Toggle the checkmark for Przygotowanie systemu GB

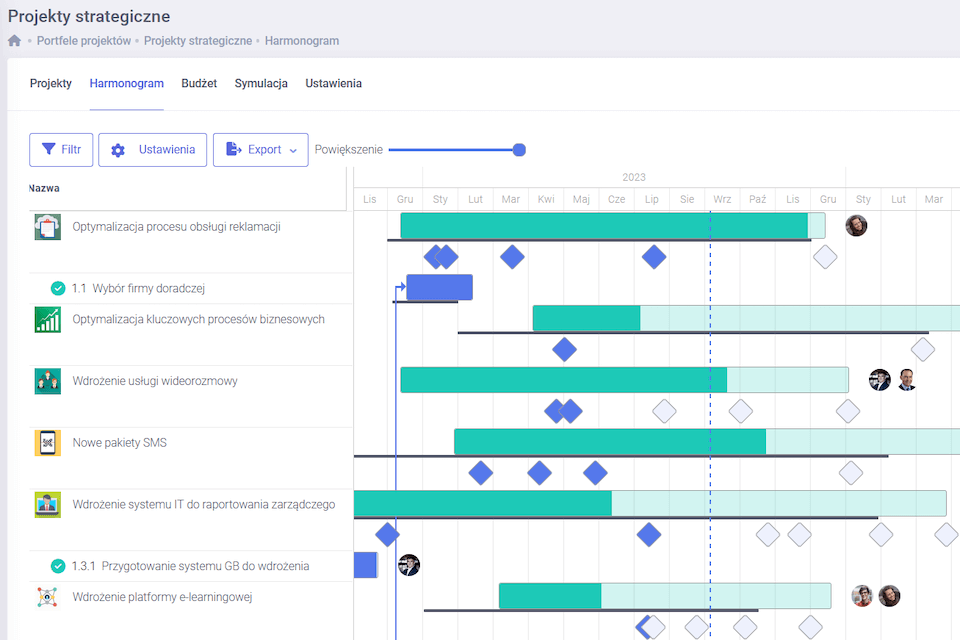(x=58, y=566)
